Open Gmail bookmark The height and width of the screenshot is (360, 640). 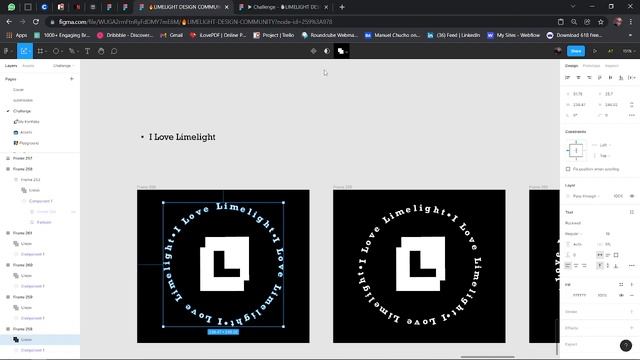click(171, 36)
